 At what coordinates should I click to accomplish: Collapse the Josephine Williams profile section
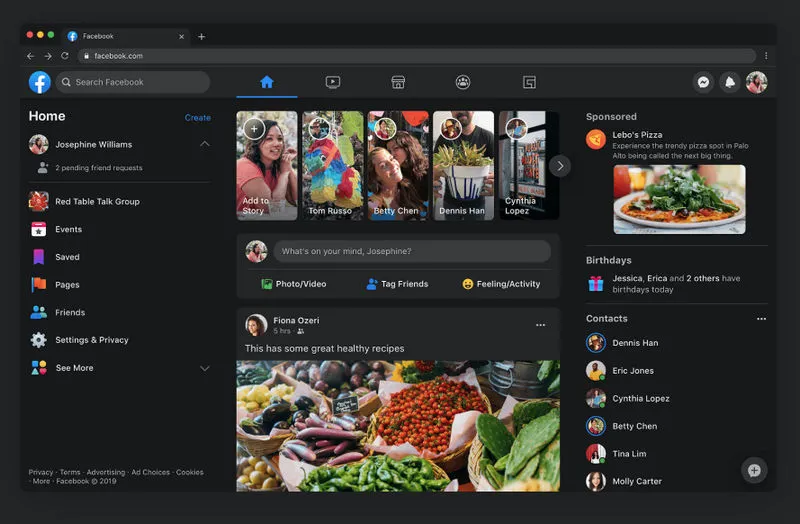coord(204,144)
